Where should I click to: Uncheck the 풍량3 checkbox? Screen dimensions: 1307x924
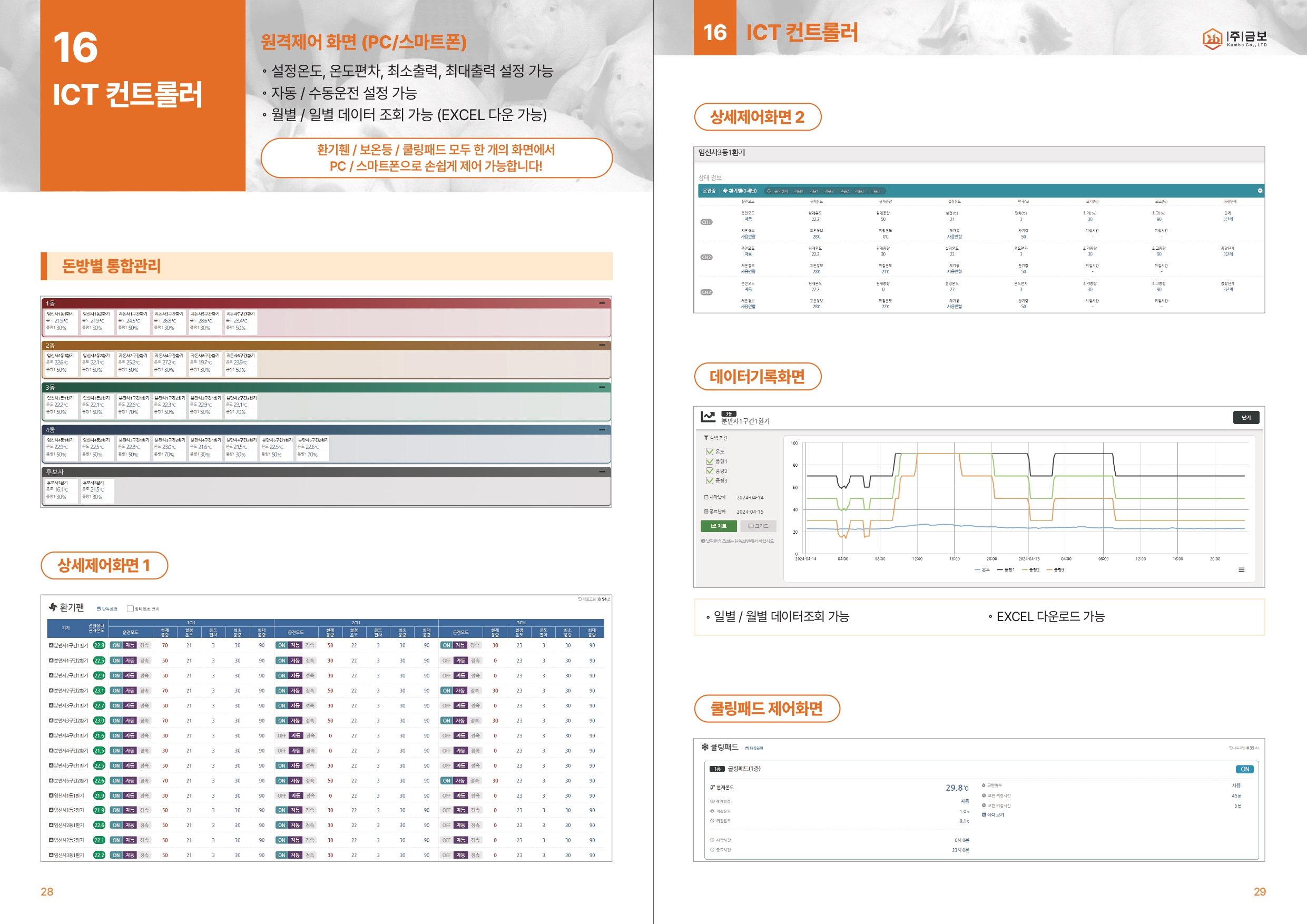(x=709, y=480)
